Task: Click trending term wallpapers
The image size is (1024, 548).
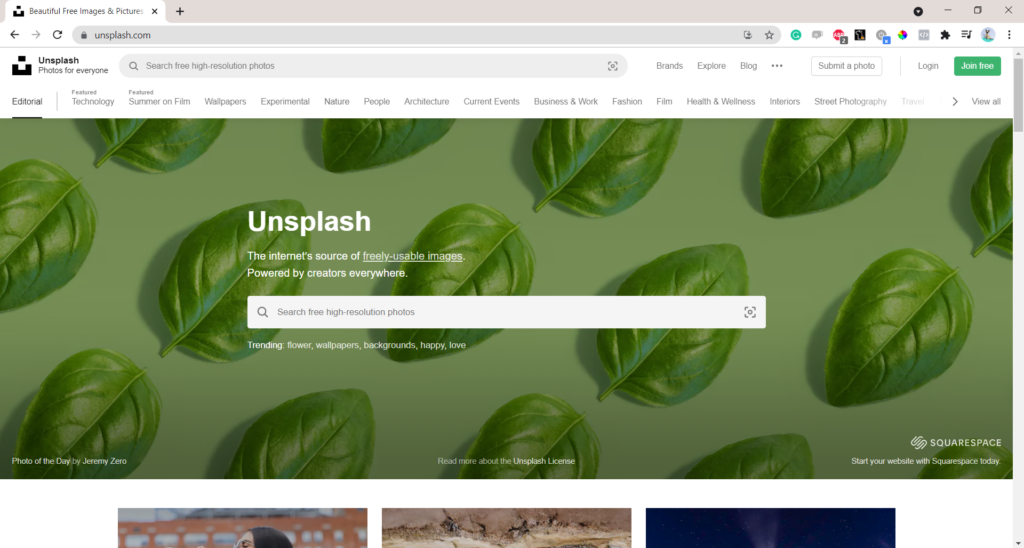Action: click(x=337, y=345)
